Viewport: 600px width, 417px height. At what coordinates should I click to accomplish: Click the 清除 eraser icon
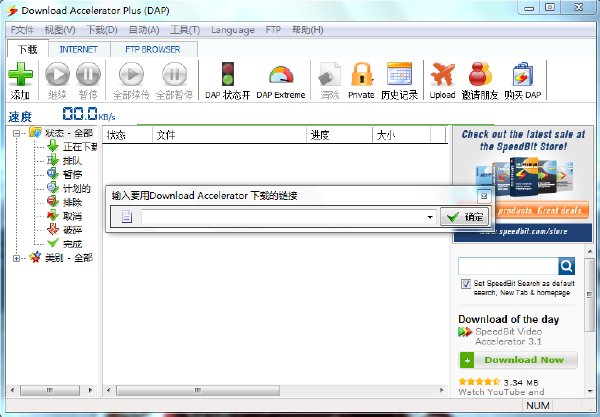click(329, 74)
